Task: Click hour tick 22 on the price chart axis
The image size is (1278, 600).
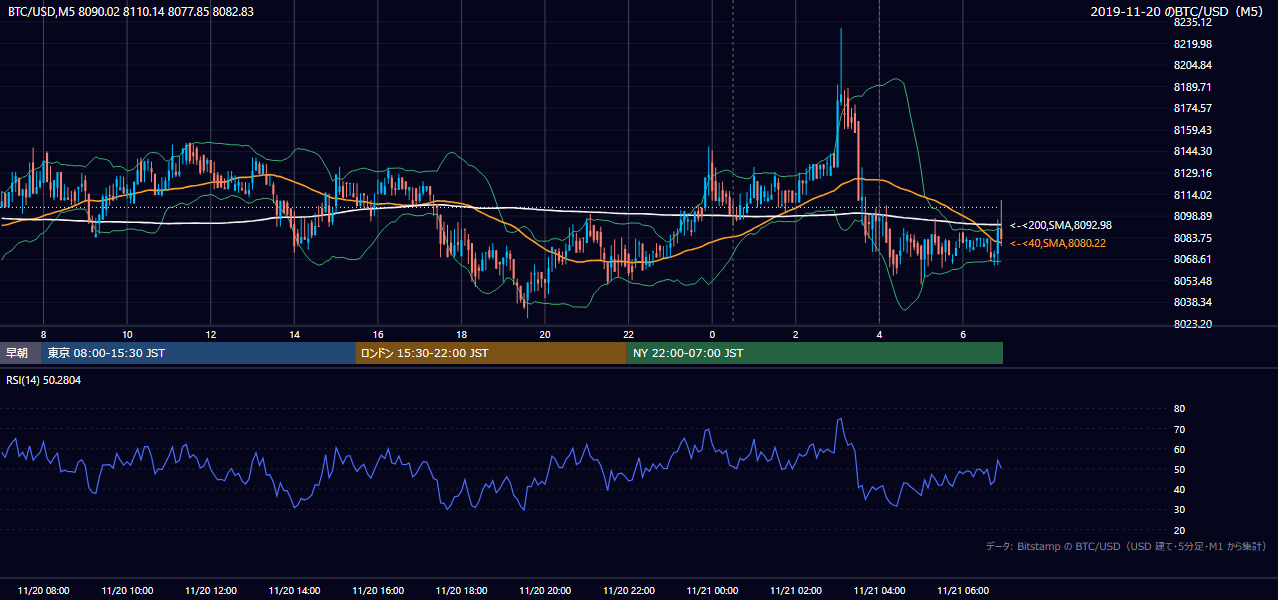Action: [x=628, y=334]
